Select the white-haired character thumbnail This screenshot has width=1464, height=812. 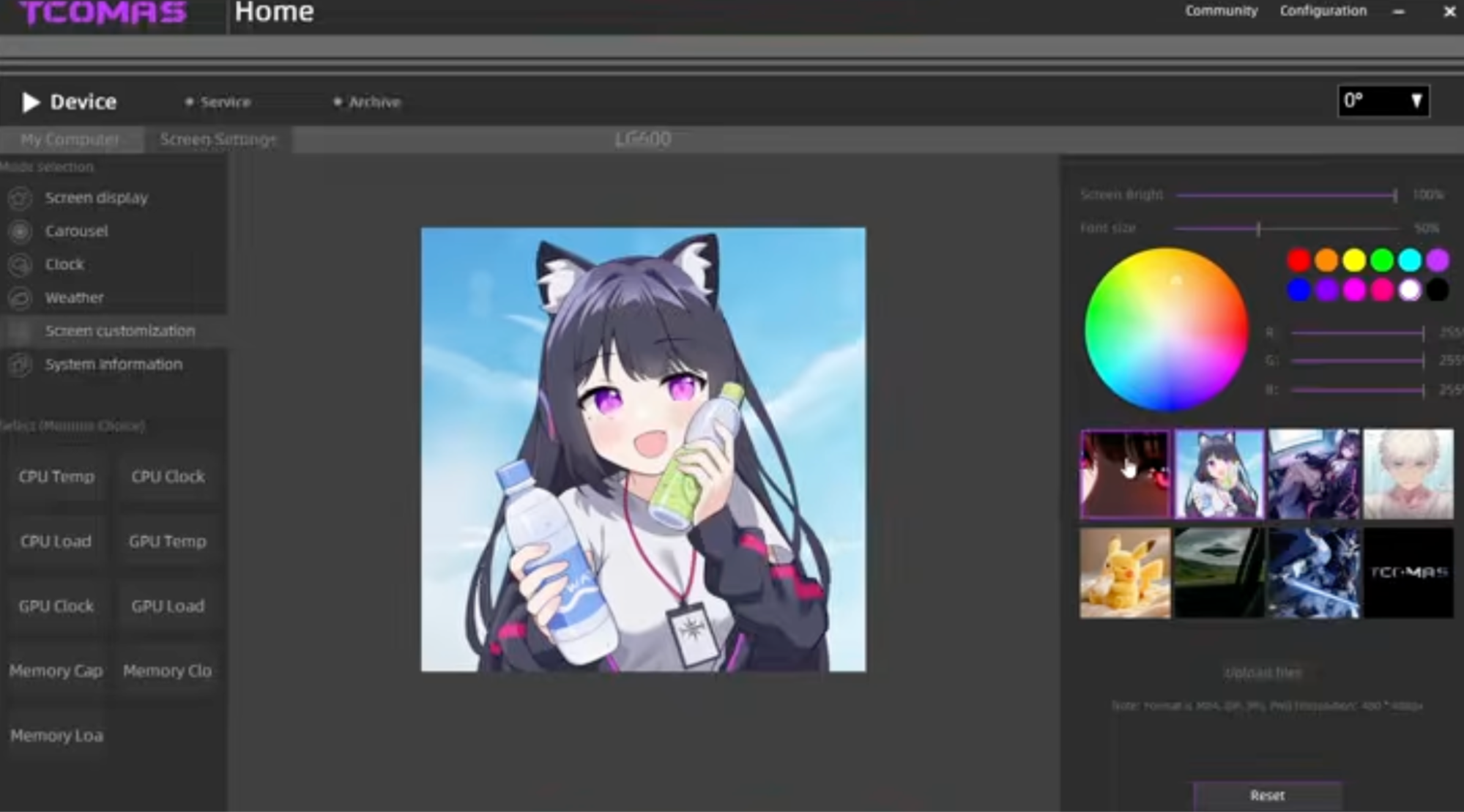1408,474
